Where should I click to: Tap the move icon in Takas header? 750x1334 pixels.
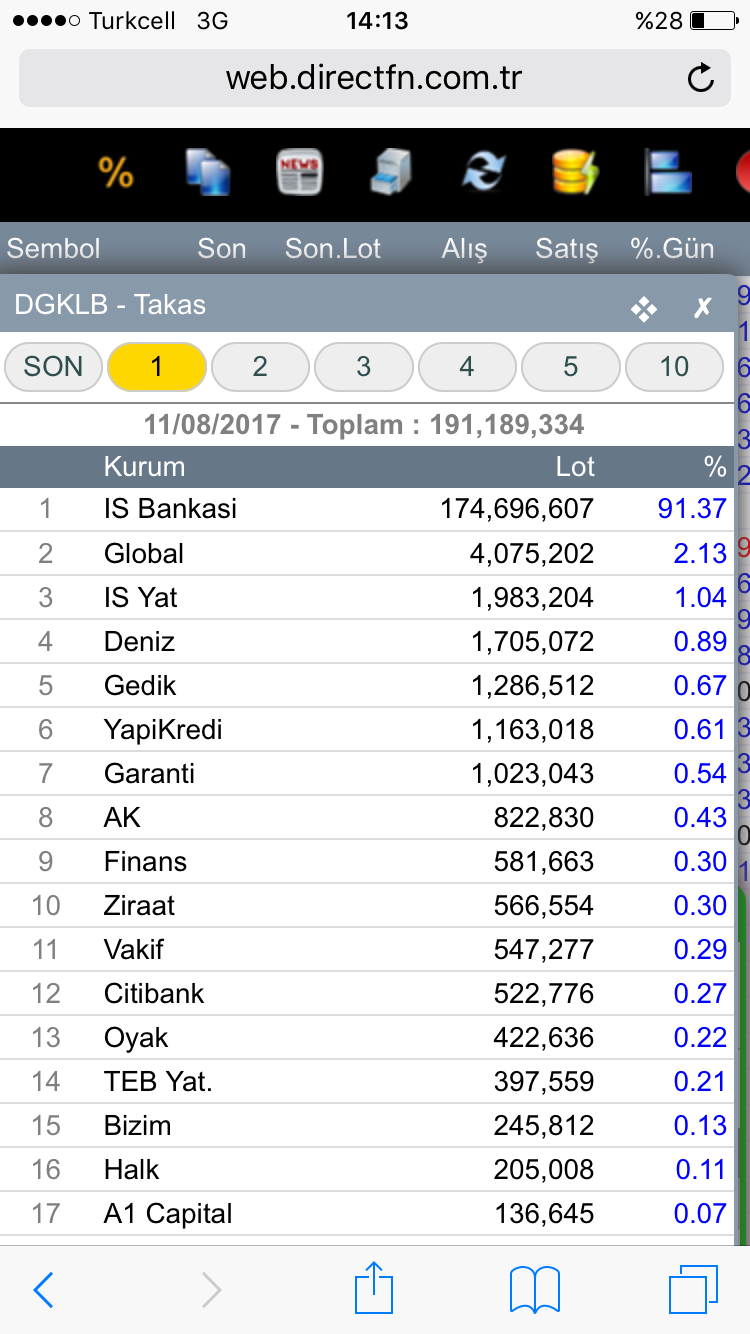(x=644, y=309)
